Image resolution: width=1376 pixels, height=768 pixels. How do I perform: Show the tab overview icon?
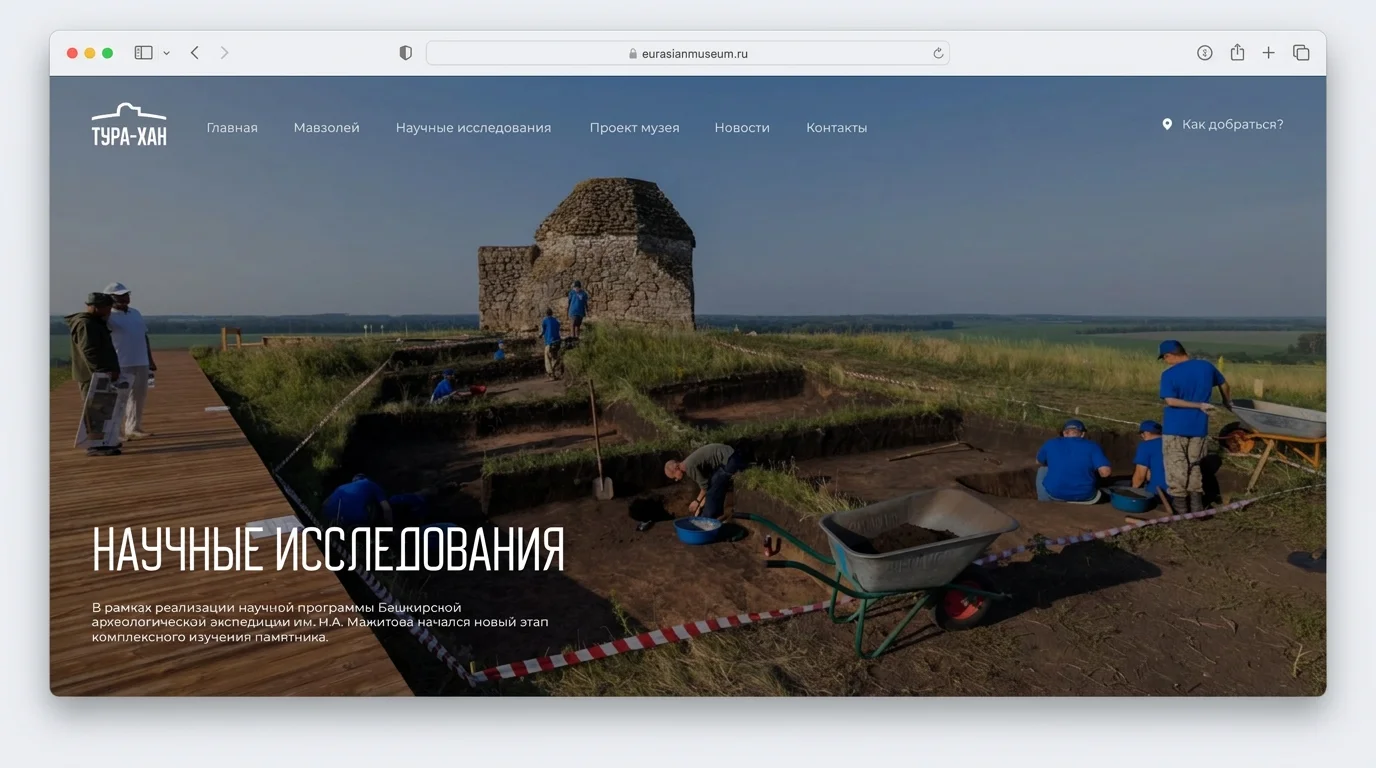click(1301, 53)
